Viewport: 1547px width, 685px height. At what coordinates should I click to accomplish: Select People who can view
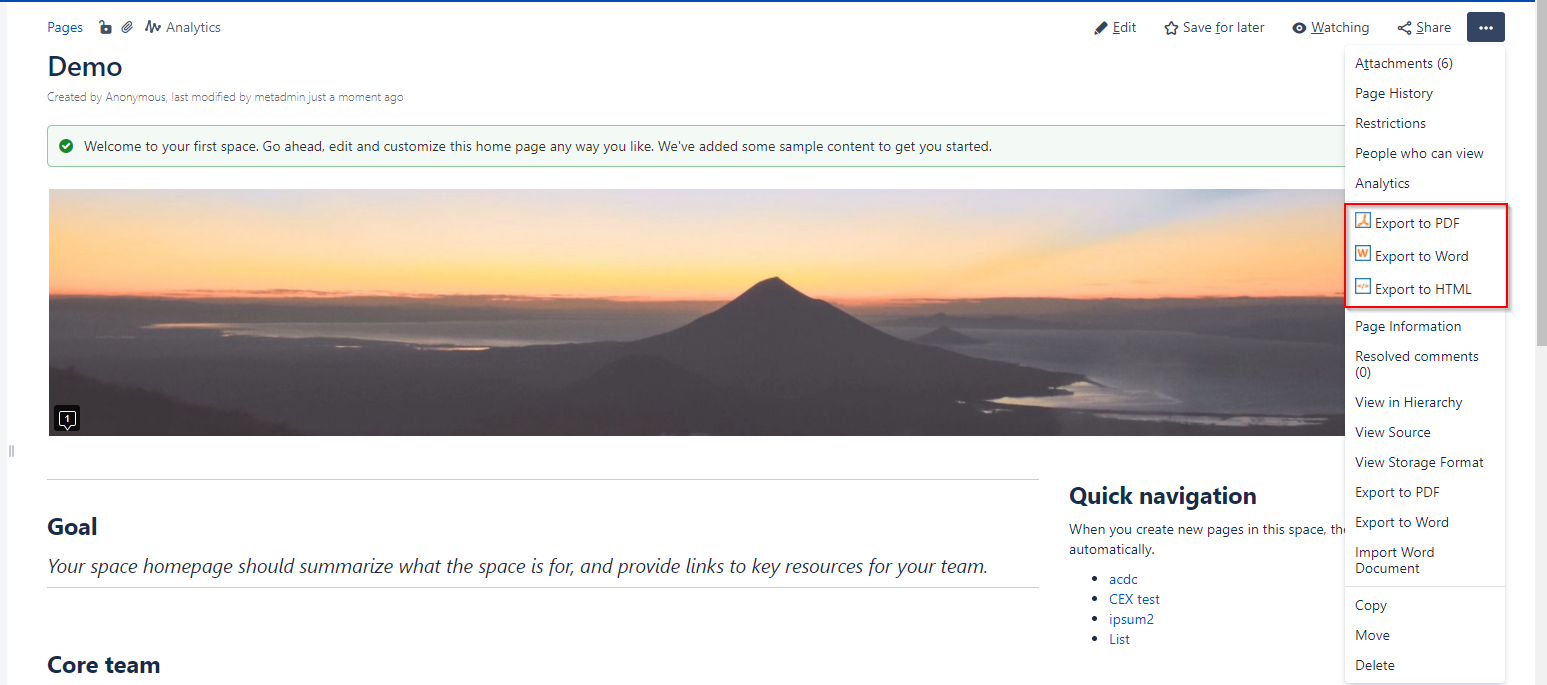1425,153
